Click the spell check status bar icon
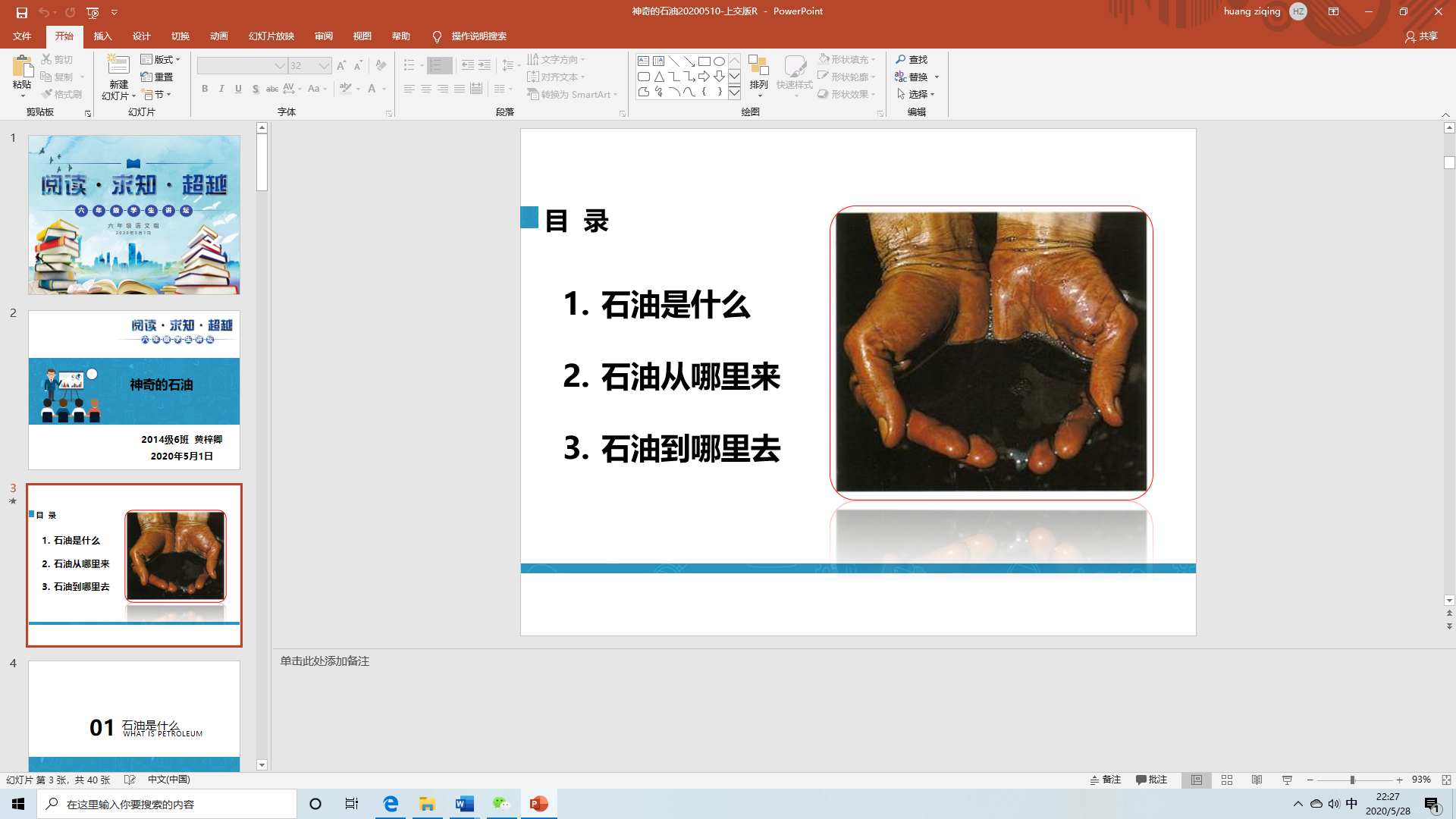Viewport: 1456px width, 819px height. point(130,780)
